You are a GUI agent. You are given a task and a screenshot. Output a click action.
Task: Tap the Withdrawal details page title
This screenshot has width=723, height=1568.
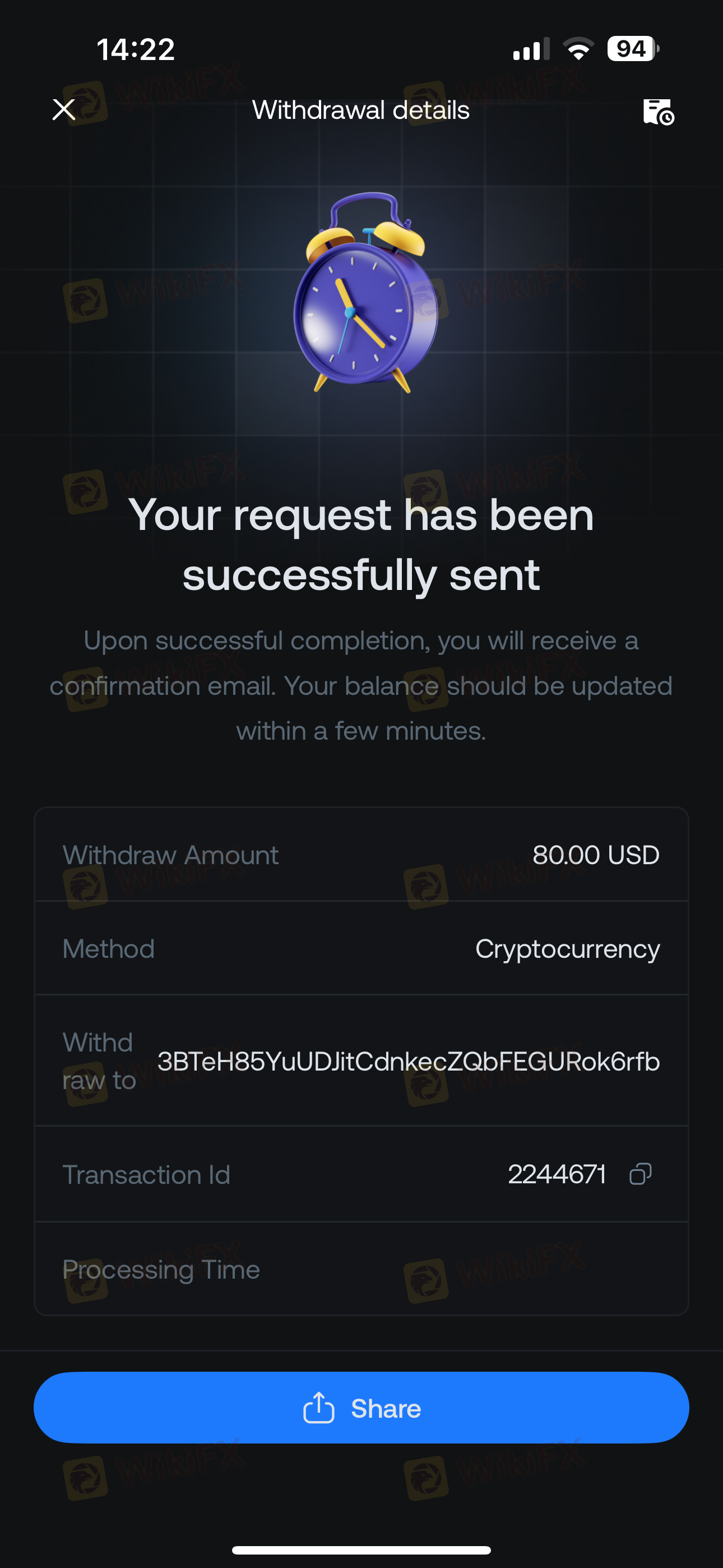point(361,110)
